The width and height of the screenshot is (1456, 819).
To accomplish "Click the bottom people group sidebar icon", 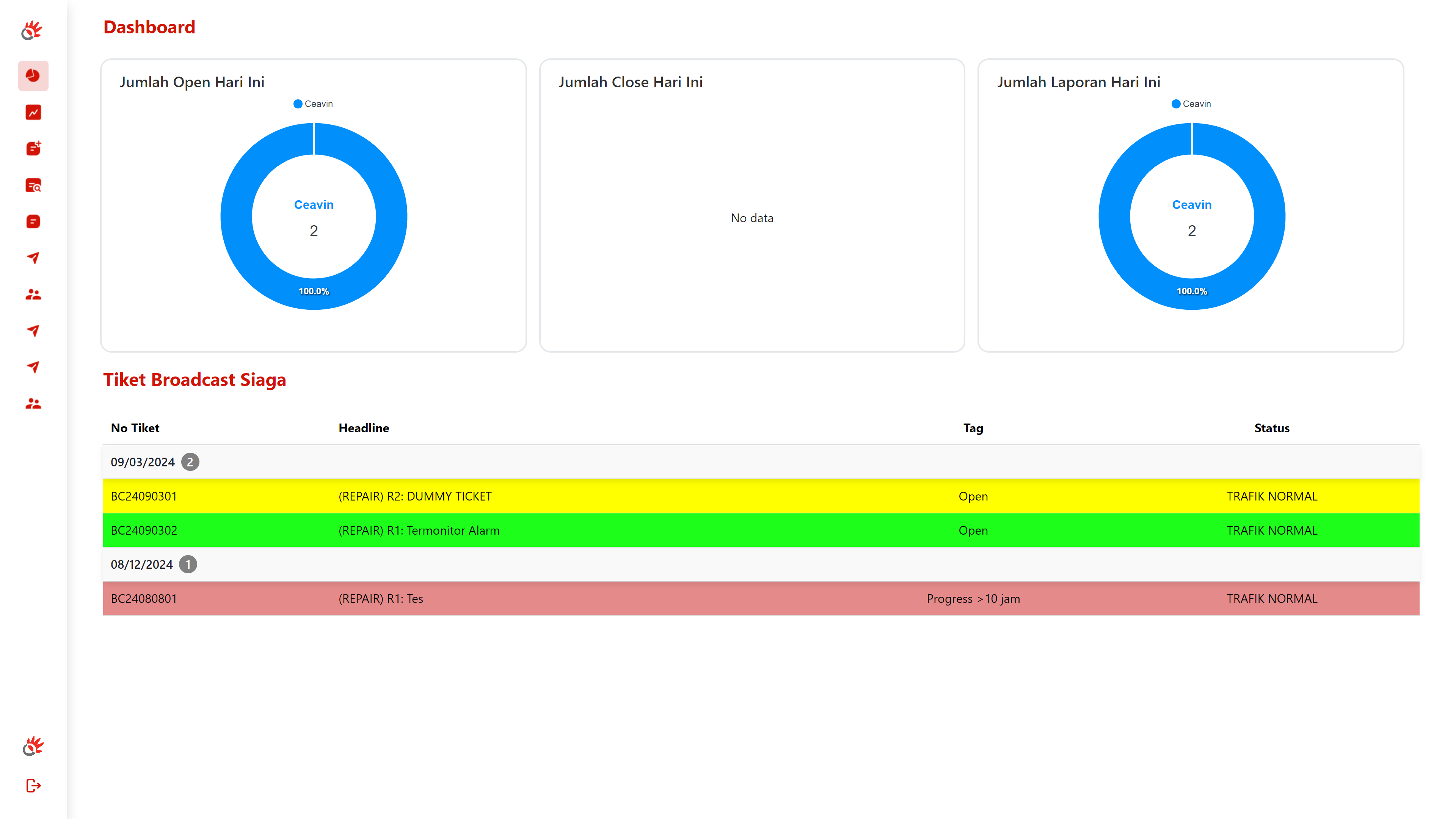I will (33, 403).
